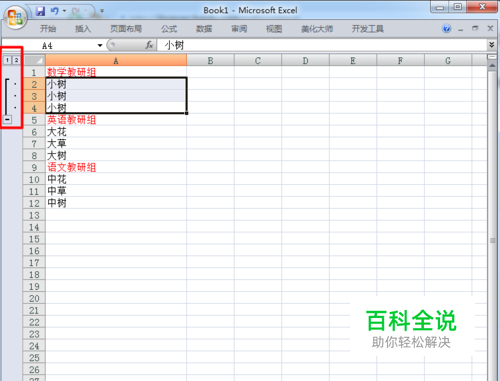Select column G header
The image size is (500, 381).
pyautogui.click(x=448, y=61)
